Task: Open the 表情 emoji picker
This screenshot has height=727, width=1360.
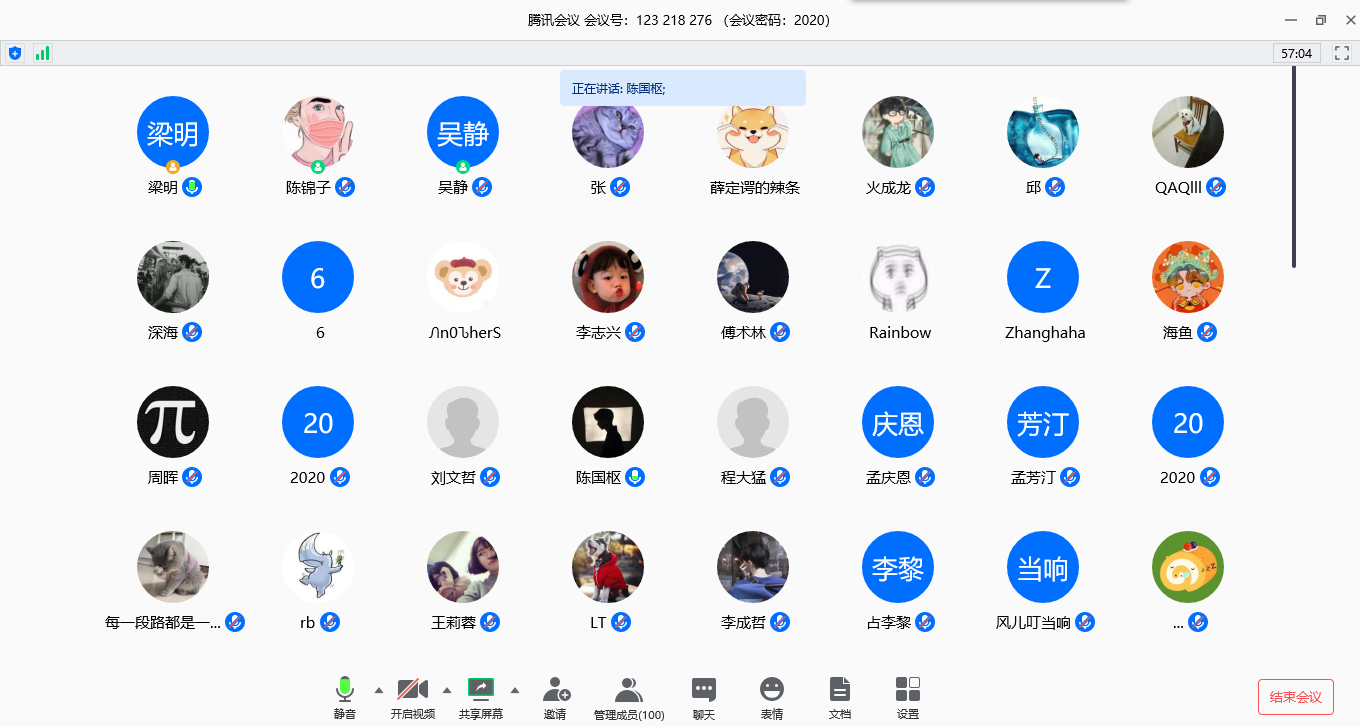Action: (x=771, y=689)
